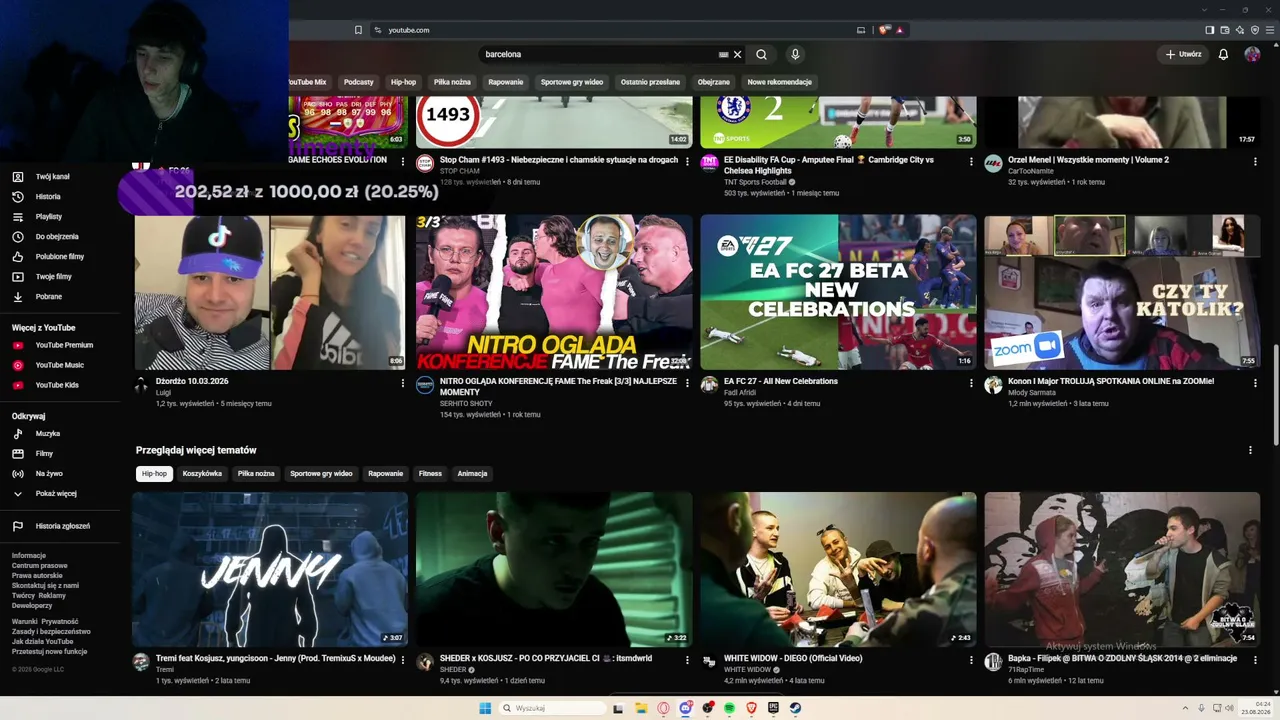Open options for EE Disability FA Cup video

971,161
